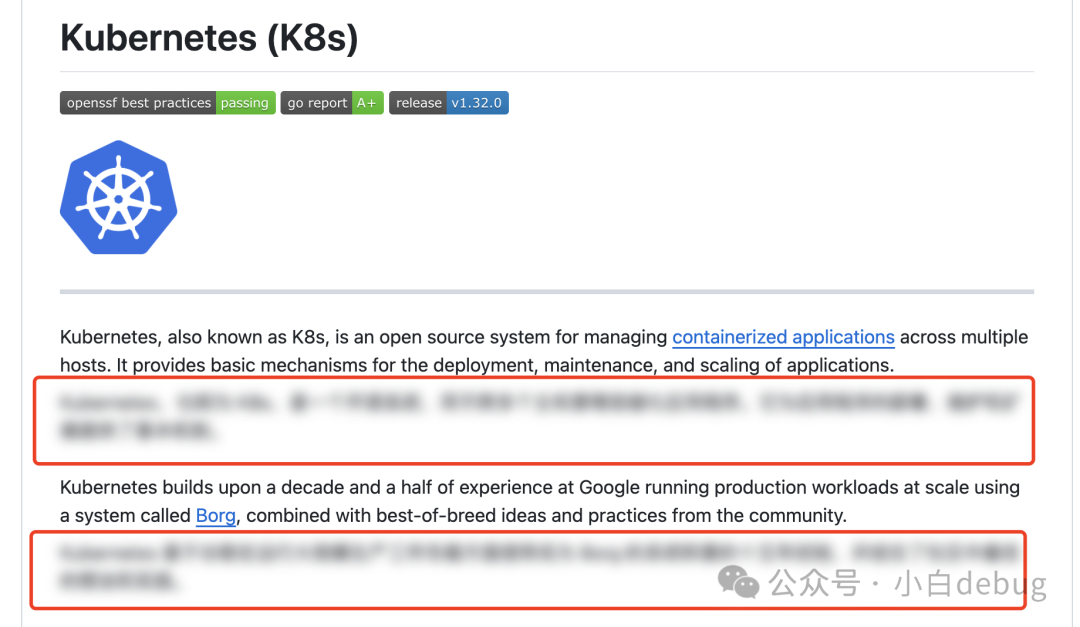Open the release v1.32.0 badge

coord(449,103)
